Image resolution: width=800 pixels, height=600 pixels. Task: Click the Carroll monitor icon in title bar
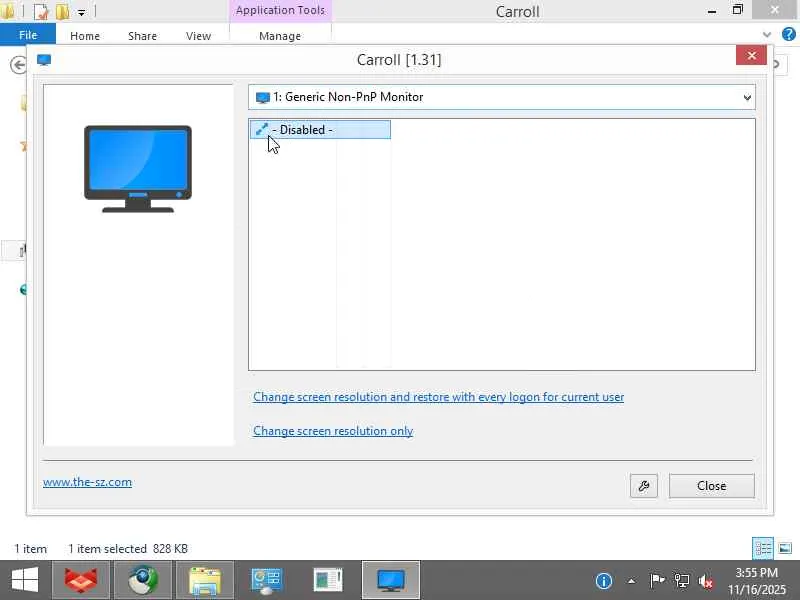click(44, 60)
